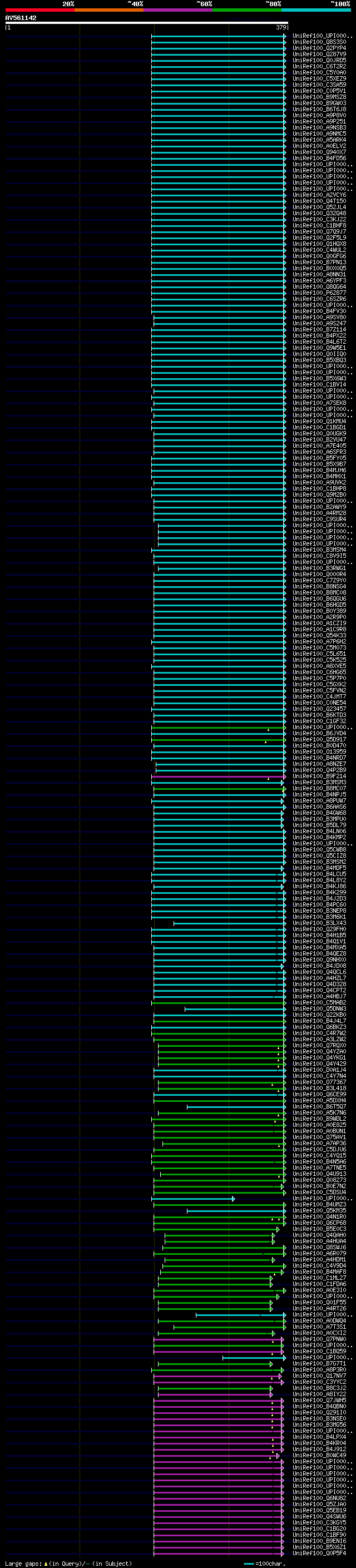Image resolution: width=356 pixels, height=1568 pixels.
Task: Open hit UniRef100_A2VCY6
Action: click(319, 195)
